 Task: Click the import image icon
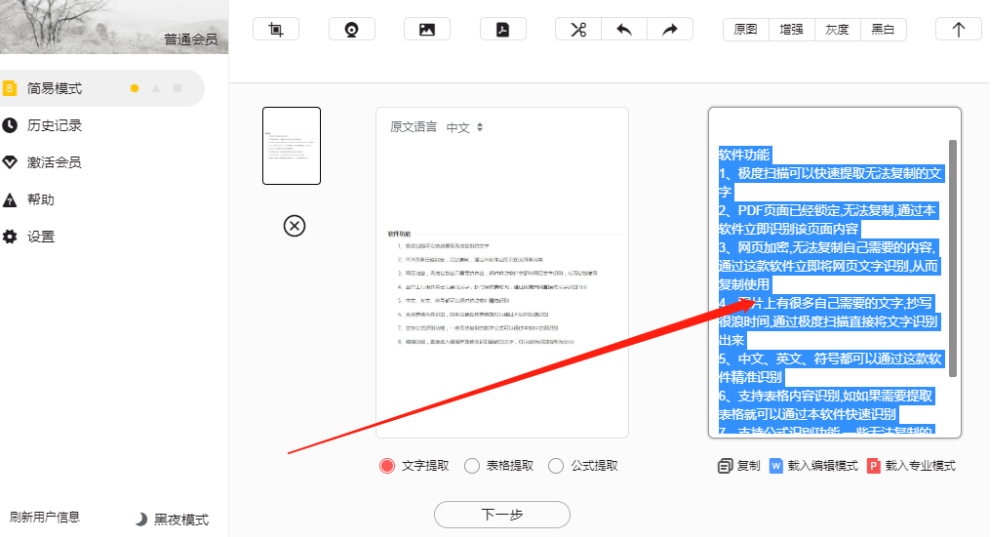pos(427,29)
